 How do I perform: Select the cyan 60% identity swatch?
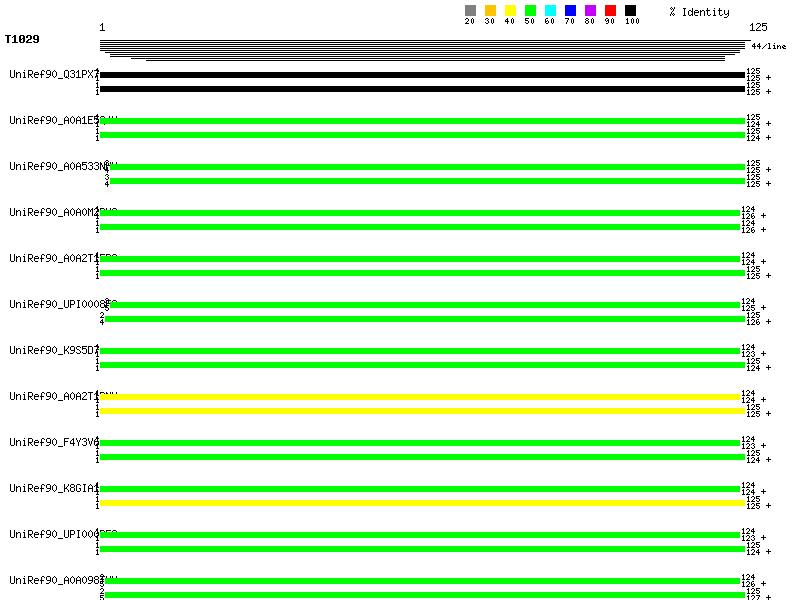point(550,11)
